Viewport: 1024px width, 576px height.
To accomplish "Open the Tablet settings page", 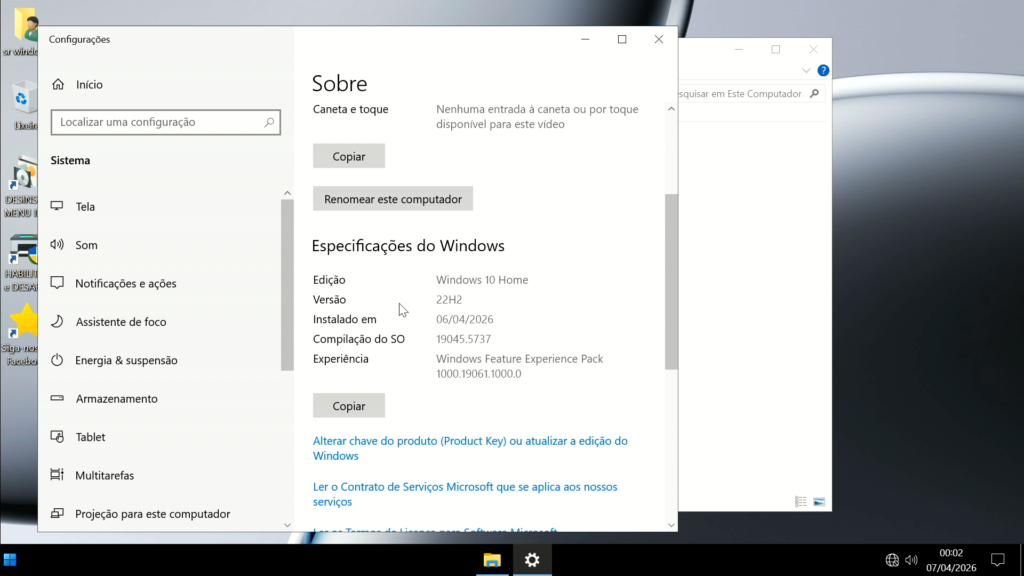I will click(x=90, y=437).
